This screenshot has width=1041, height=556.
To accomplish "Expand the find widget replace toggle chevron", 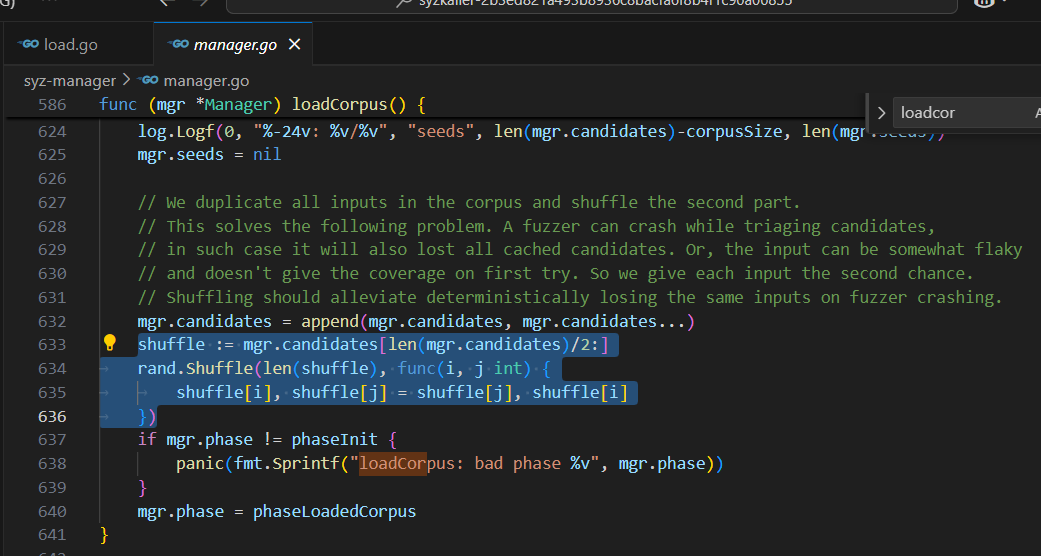I will point(881,113).
